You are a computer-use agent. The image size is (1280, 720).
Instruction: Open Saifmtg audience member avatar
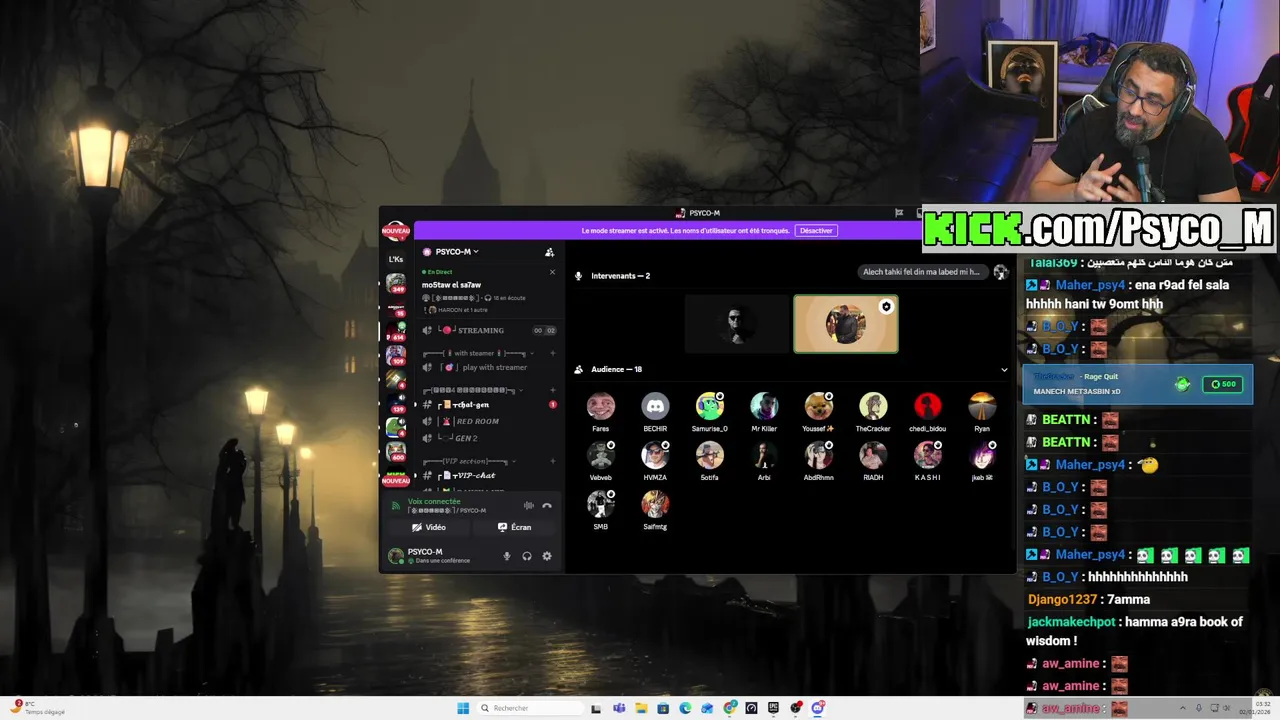pos(655,504)
